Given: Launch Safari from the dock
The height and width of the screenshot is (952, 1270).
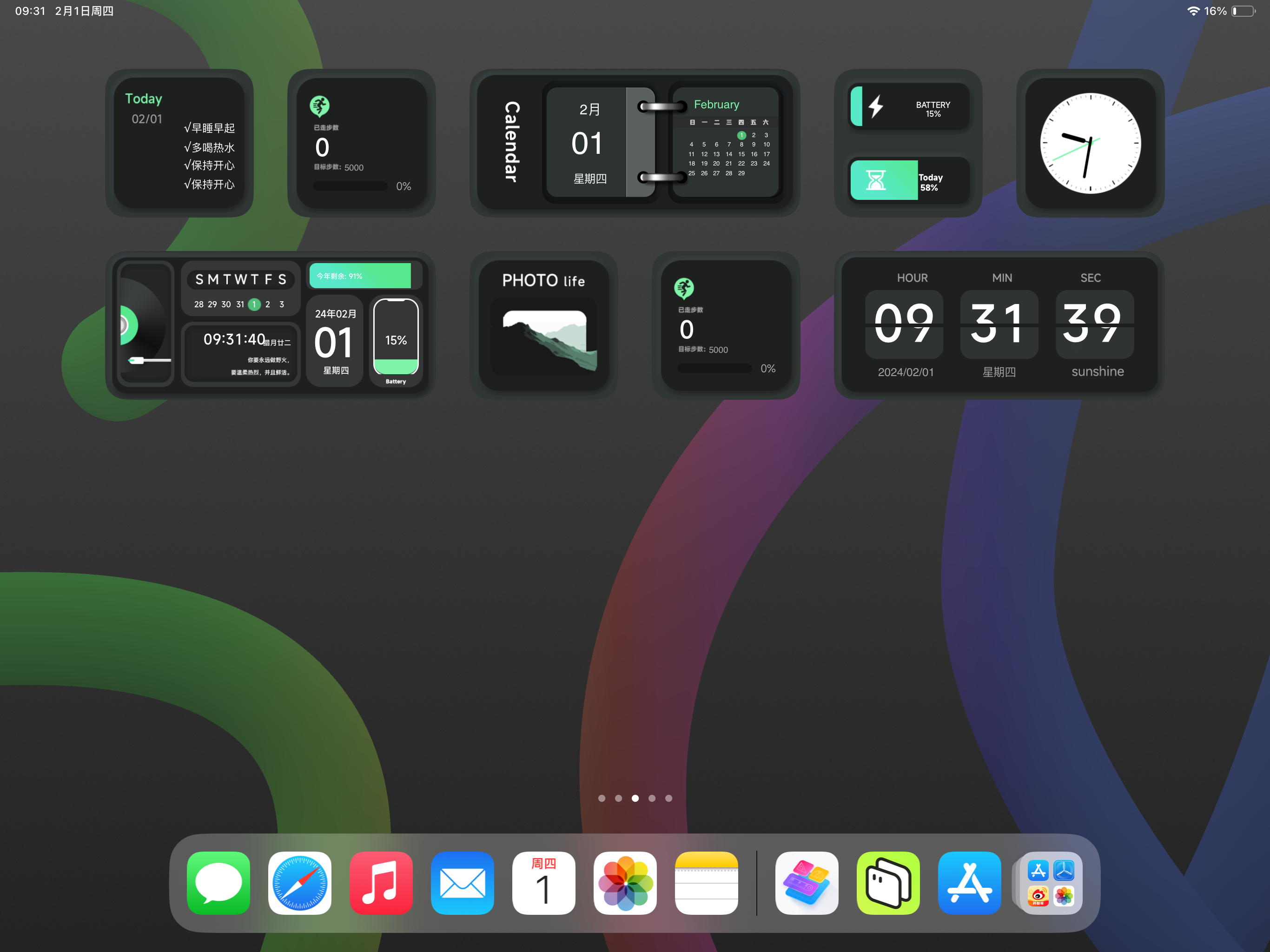Looking at the screenshot, I should click(300, 883).
